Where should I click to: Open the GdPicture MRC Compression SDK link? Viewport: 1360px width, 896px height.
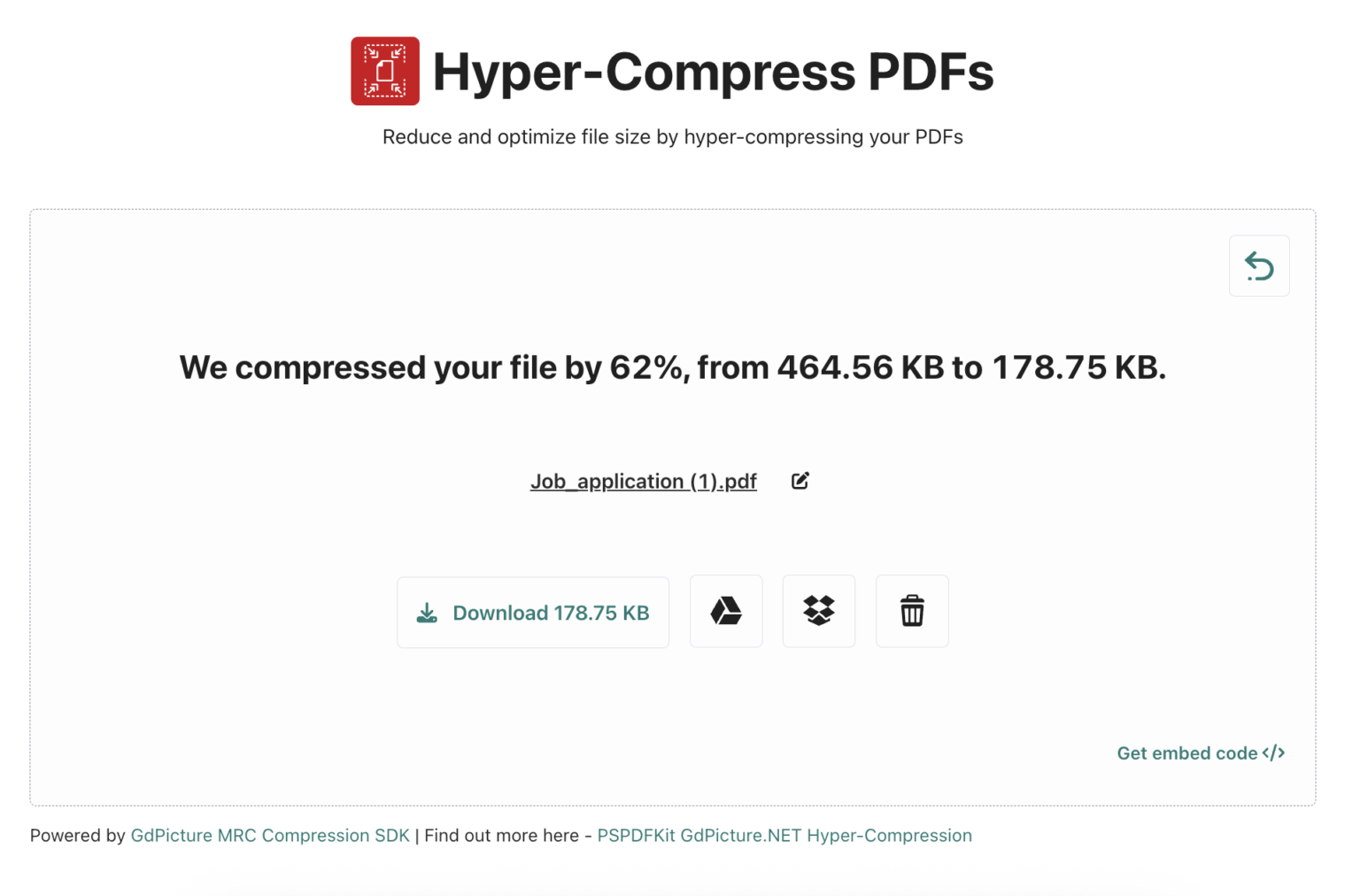click(269, 835)
